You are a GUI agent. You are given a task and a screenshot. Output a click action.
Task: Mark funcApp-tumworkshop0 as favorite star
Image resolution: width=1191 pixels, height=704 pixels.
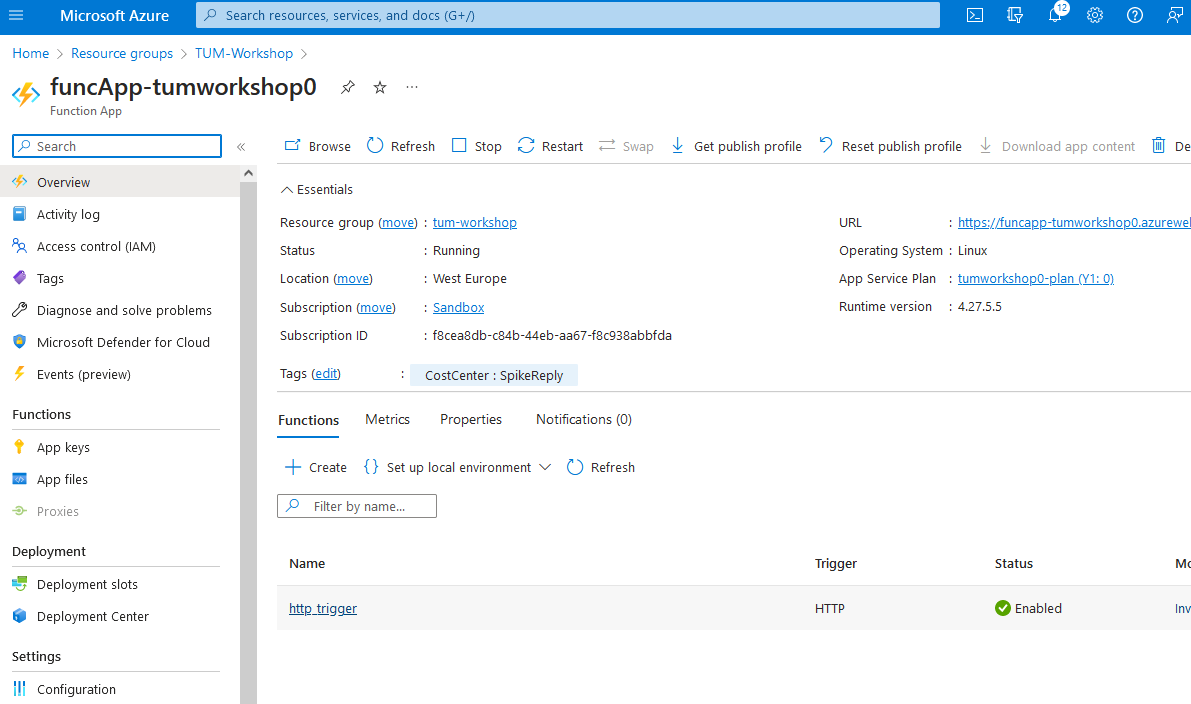click(380, 87)
